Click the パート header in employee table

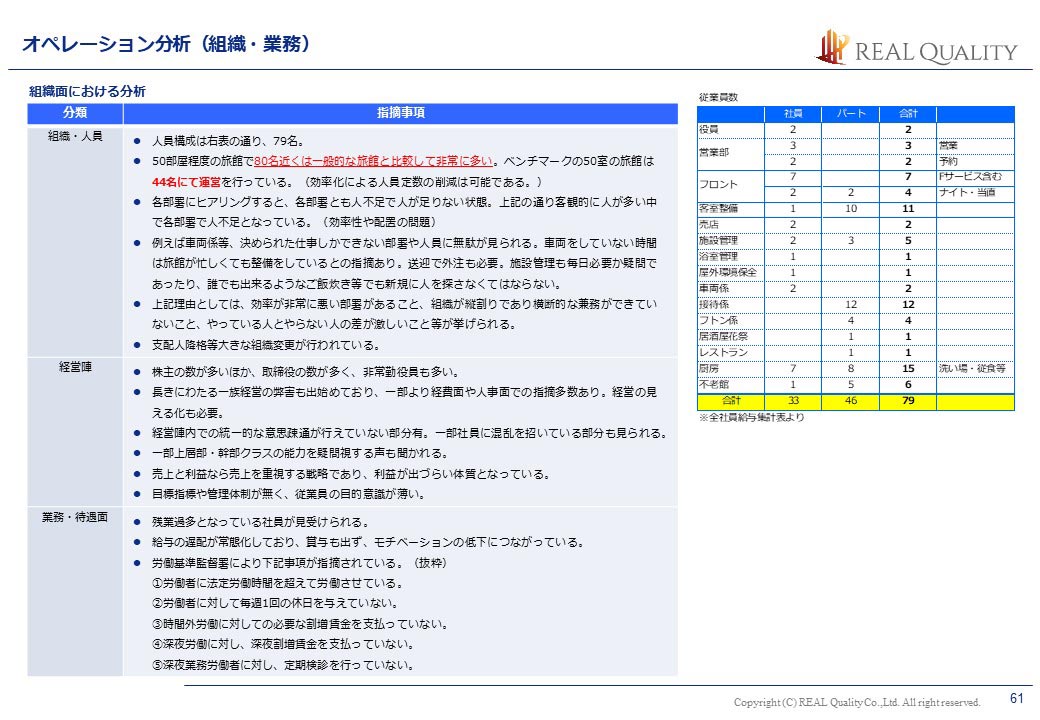[851, 113]
